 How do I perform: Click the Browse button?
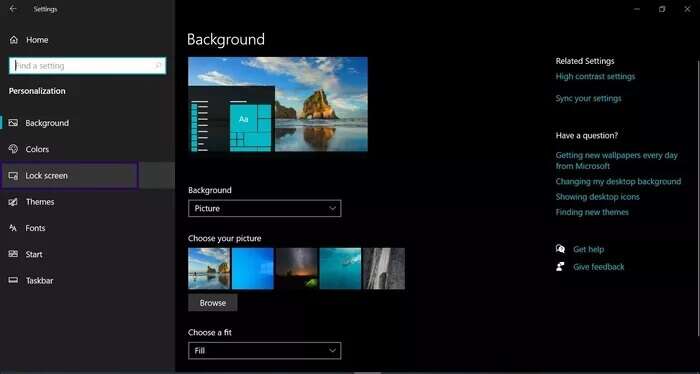[212, 303]
